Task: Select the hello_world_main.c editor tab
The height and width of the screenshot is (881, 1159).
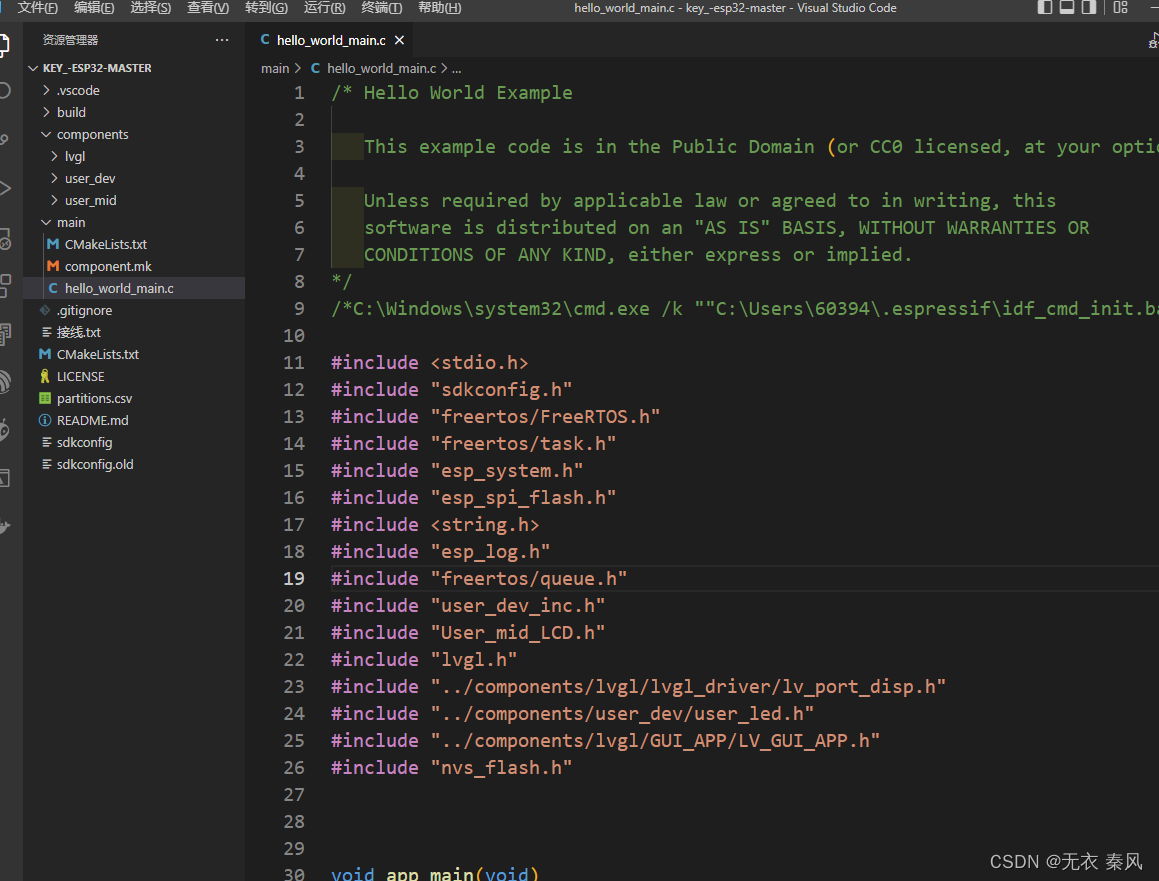Action: point(331,40)
